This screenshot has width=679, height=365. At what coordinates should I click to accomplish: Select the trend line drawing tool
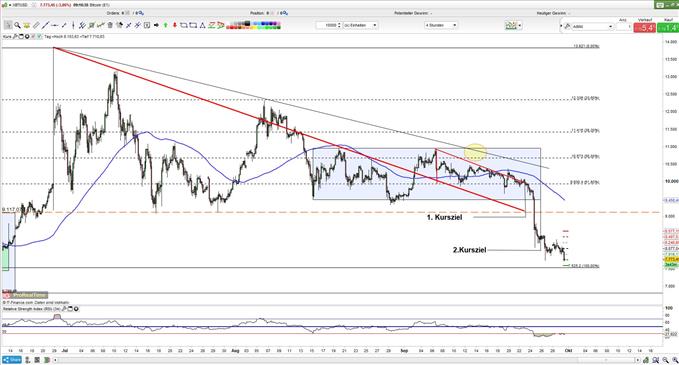pyautogui.click(x=45, y=26)
